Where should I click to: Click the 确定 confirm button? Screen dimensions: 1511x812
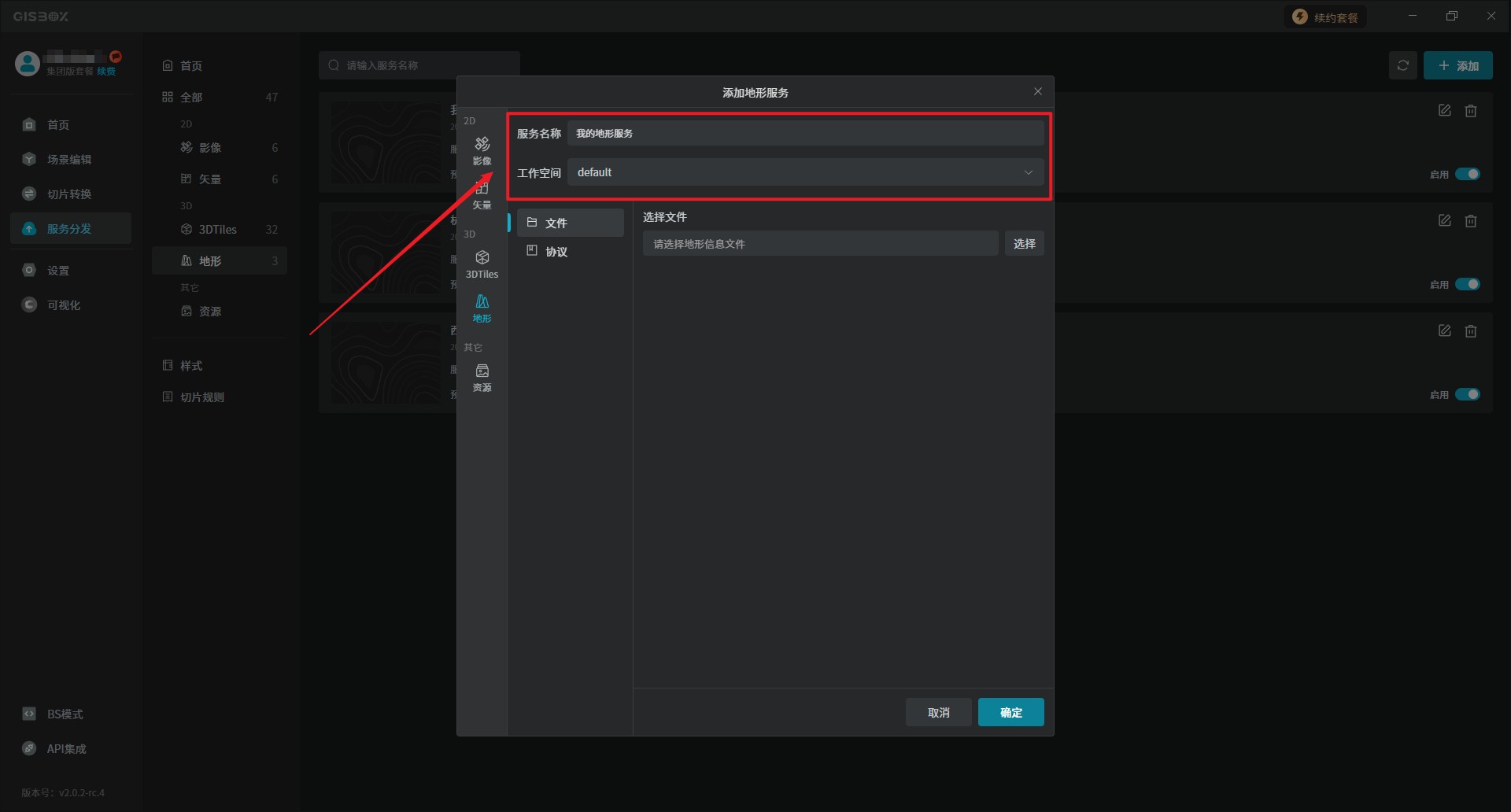click(x=1010, y=712)
